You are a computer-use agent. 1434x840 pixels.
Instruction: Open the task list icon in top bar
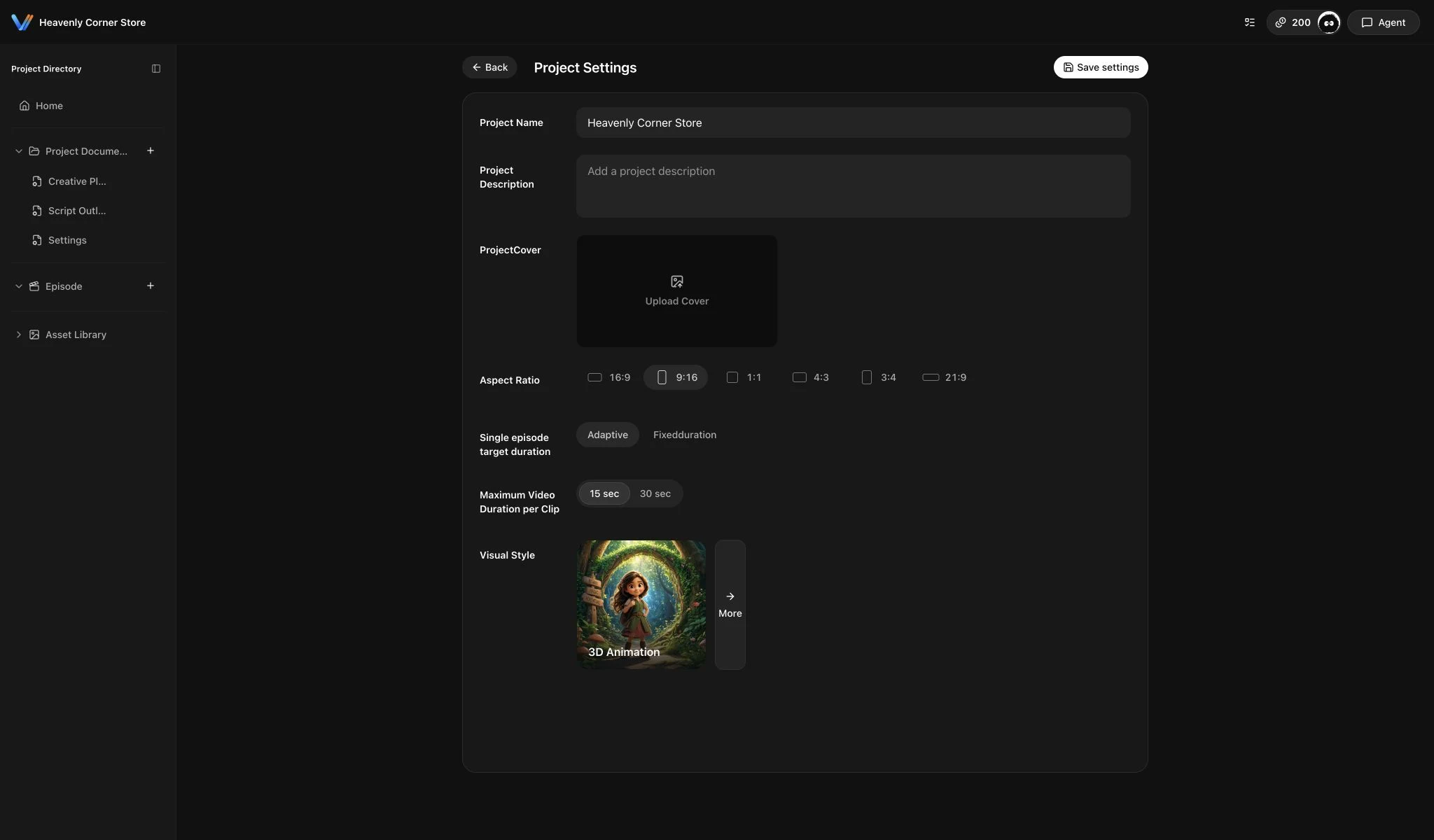tap(1250, 22)
